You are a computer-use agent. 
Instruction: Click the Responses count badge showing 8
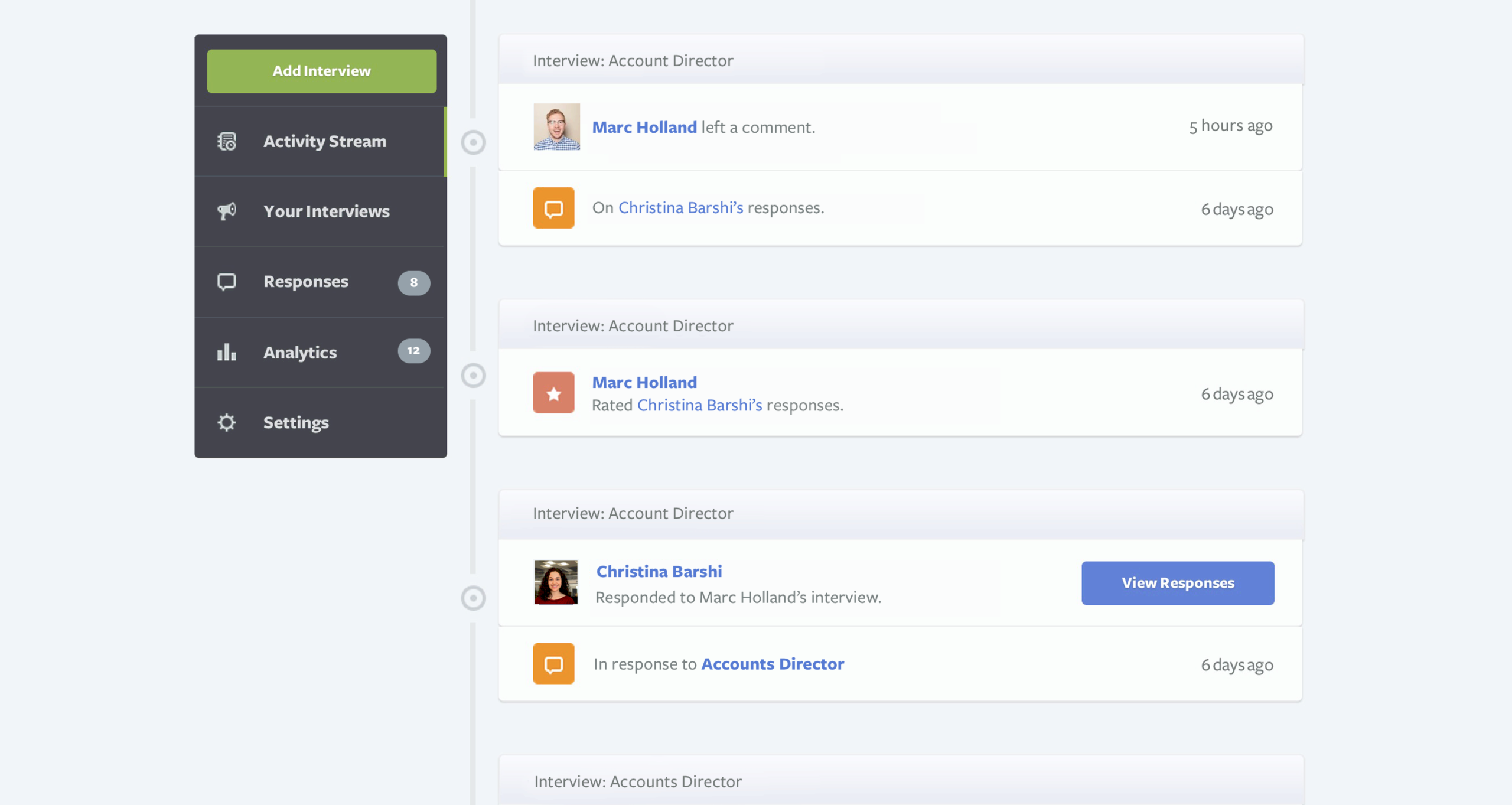point(413,283)
